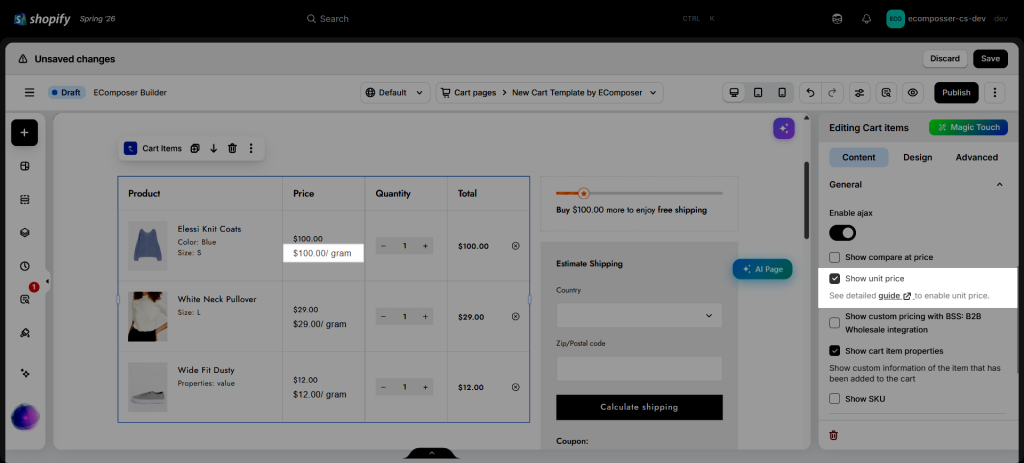Open the eye preview icon

click(912, 93)
